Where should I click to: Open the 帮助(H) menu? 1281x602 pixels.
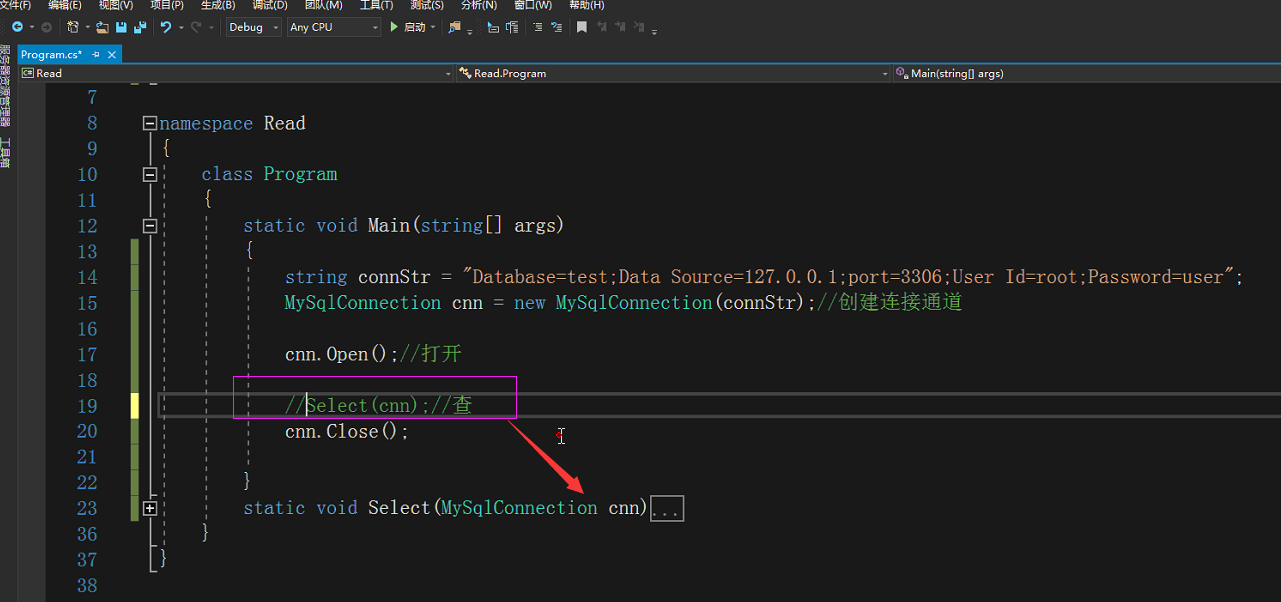[587, 5]
